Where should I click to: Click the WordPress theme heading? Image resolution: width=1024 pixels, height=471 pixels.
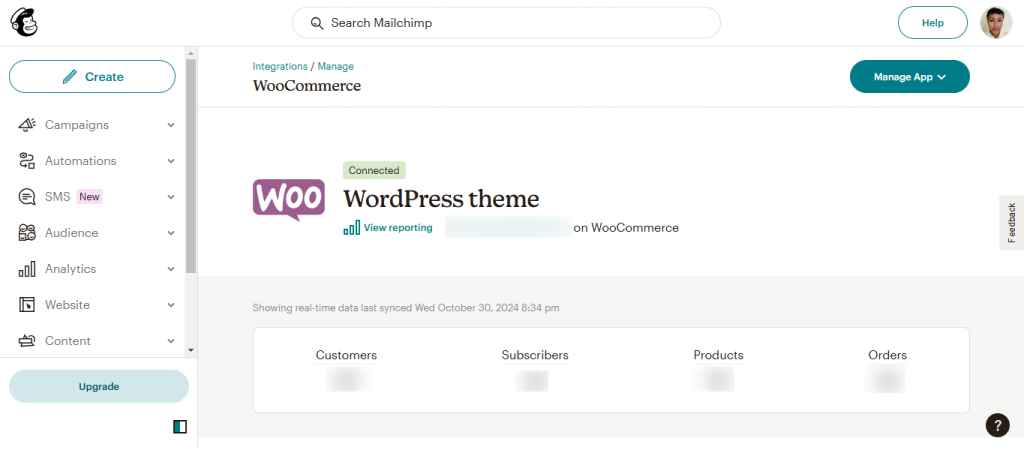(x=441, y=199)
